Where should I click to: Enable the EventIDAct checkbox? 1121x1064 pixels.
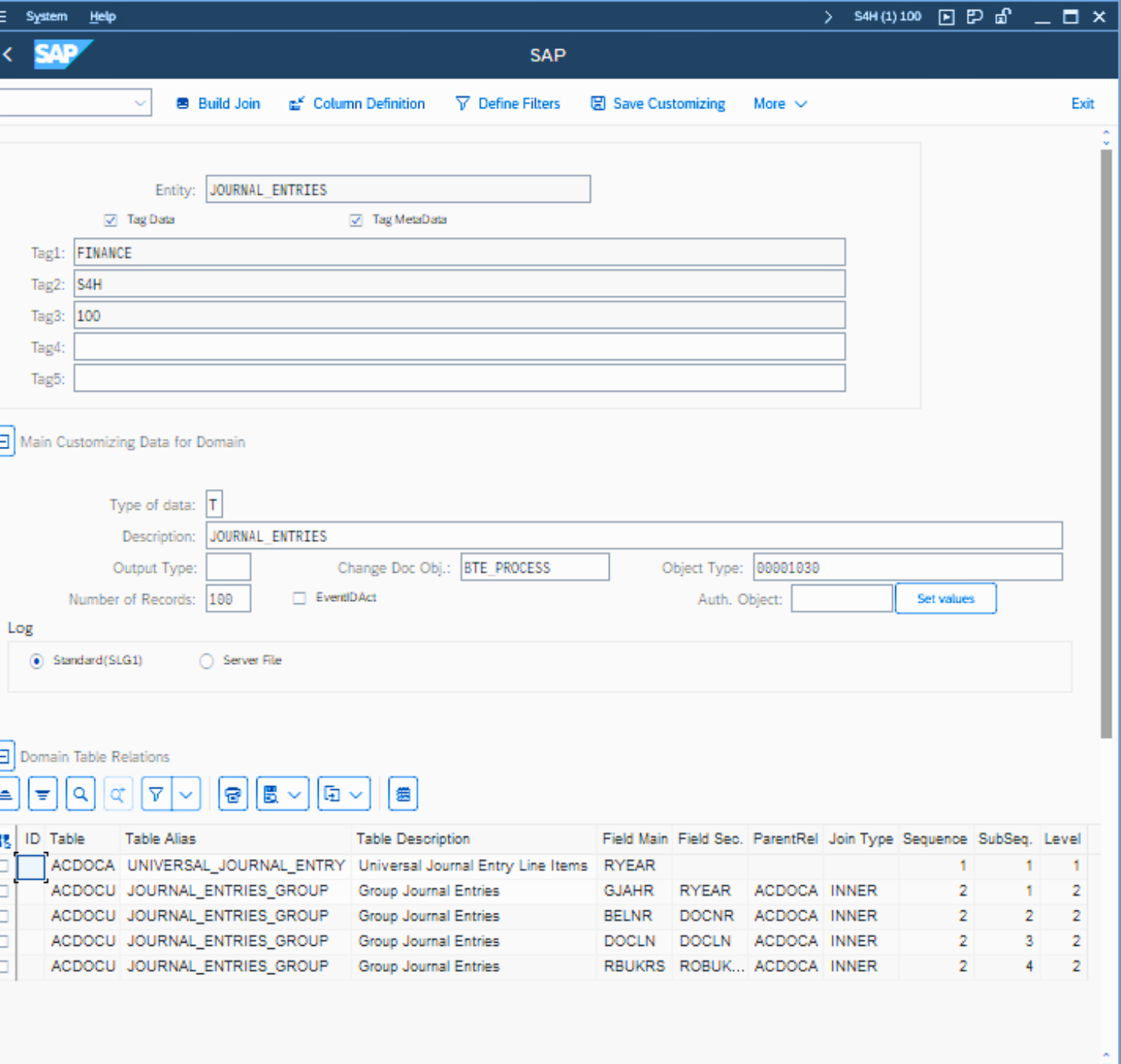[x=299, y=598]
